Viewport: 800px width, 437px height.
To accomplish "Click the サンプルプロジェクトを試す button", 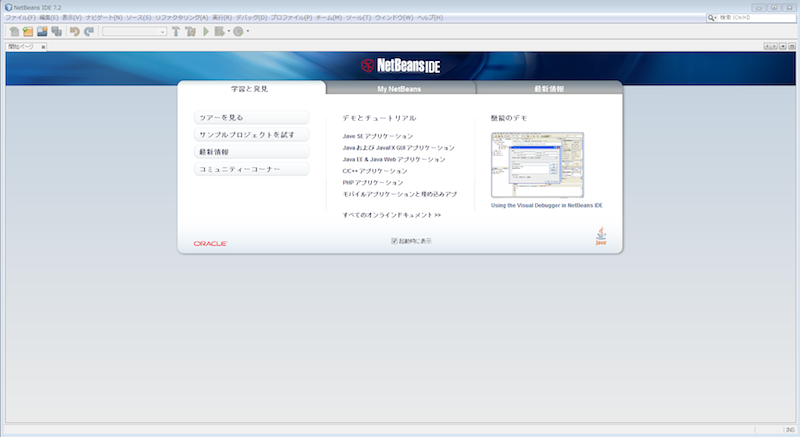I will click(x=252, y=135).
